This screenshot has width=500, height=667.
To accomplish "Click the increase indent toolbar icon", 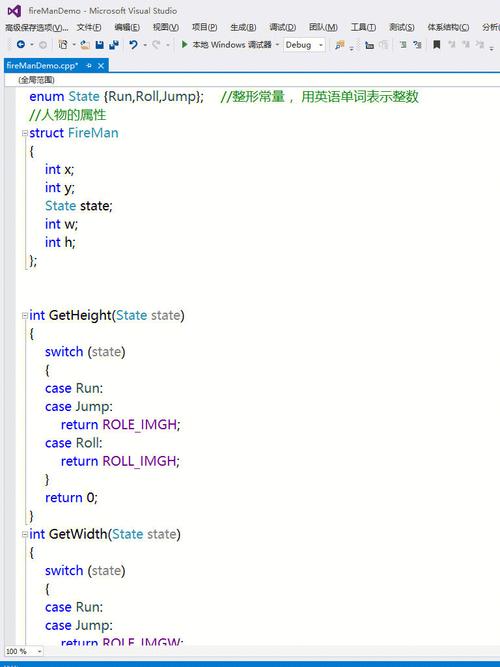I will pos(417,44).
